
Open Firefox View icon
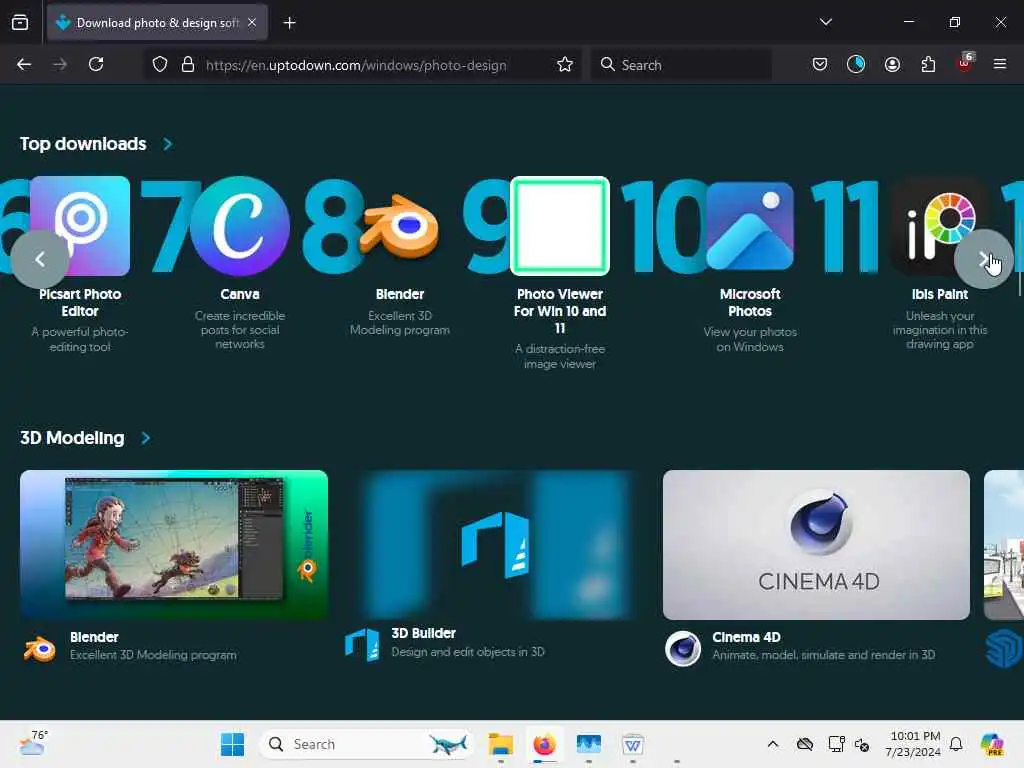[x=20, y=22]
